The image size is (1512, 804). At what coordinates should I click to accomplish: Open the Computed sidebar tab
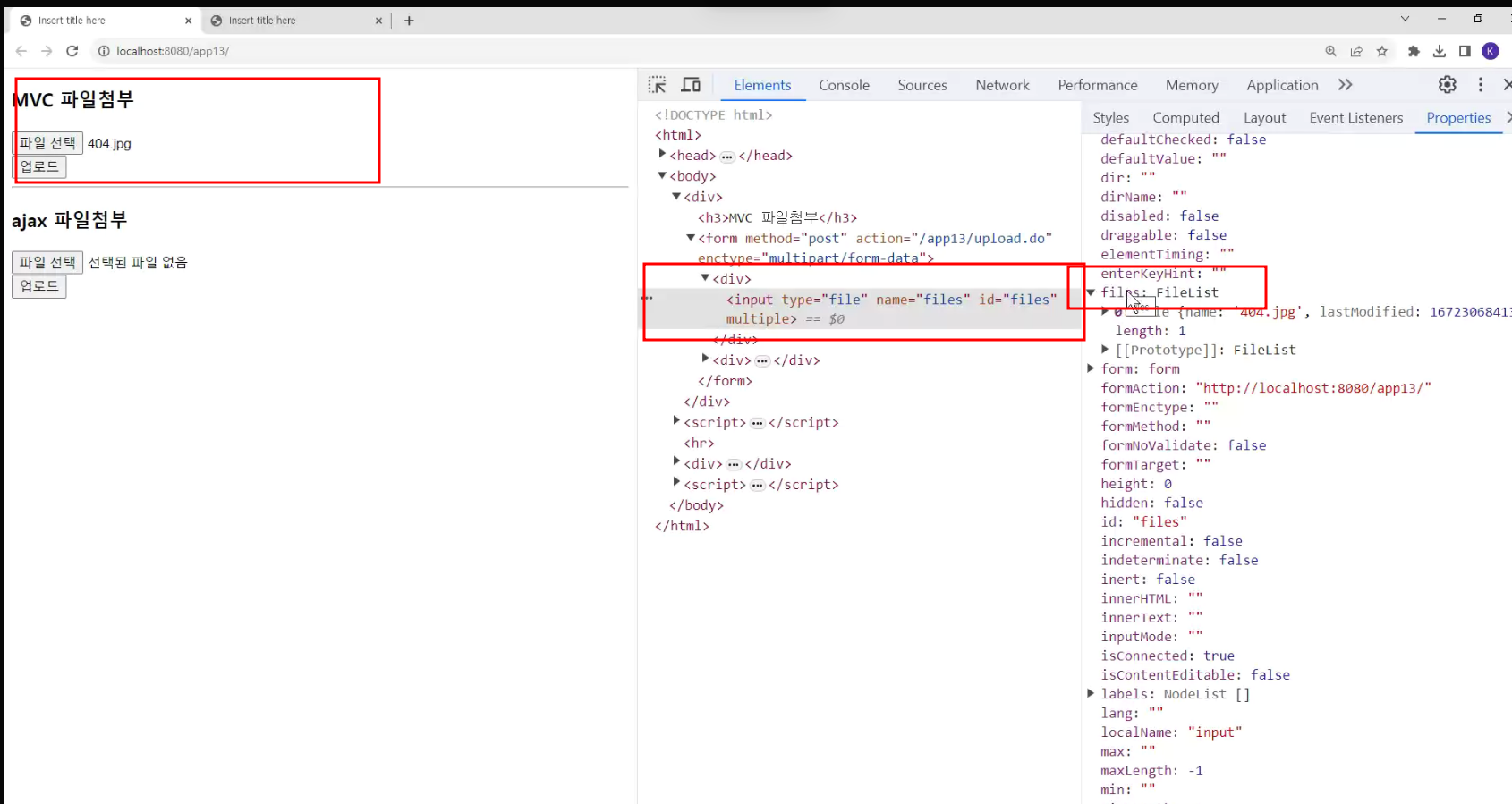[1185, 118]
